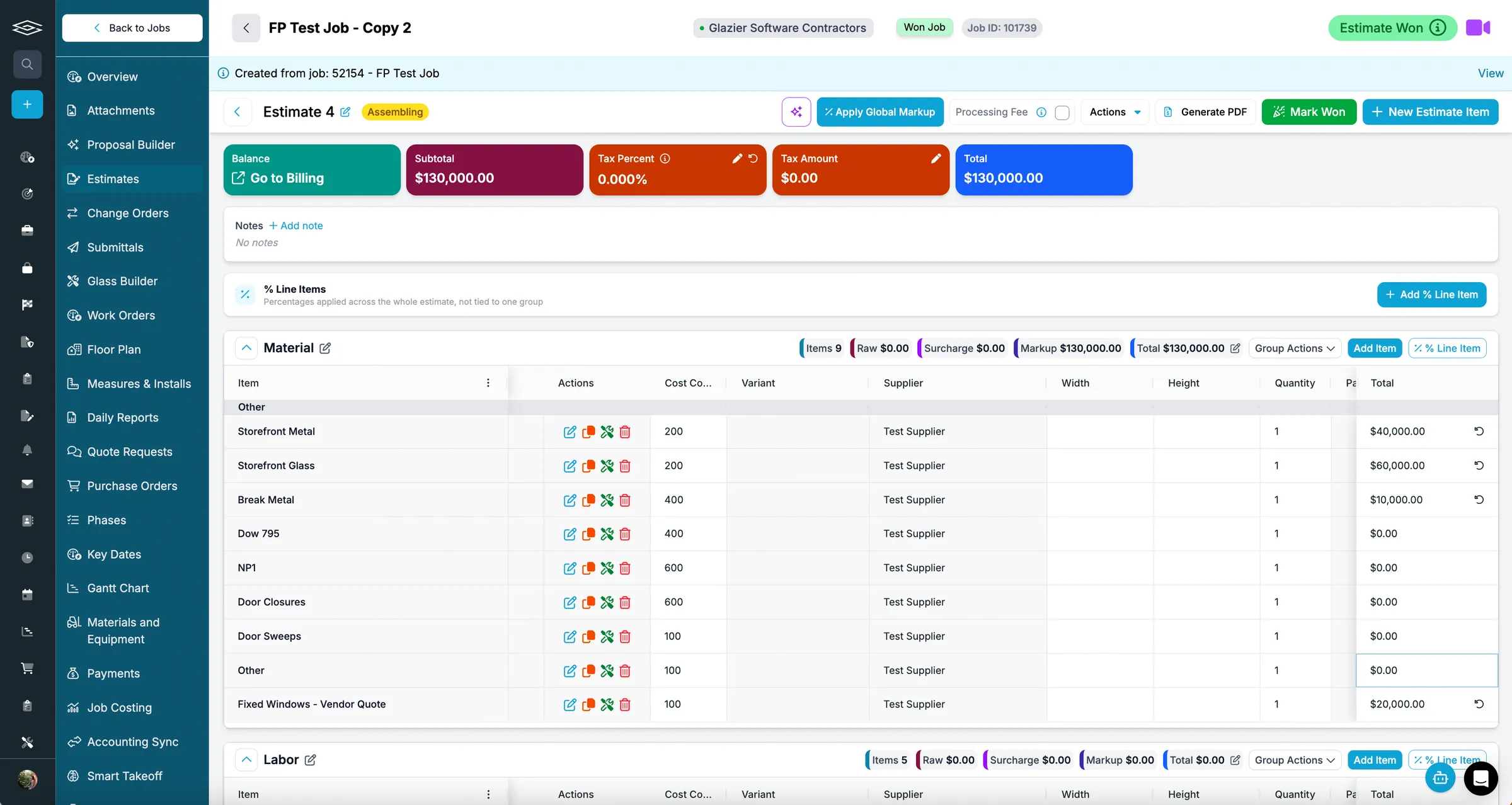This screenshot has height=805, width=1512.
Task: Toggle the Processing Fee checkbox
Action: [x=1062, y=112]
